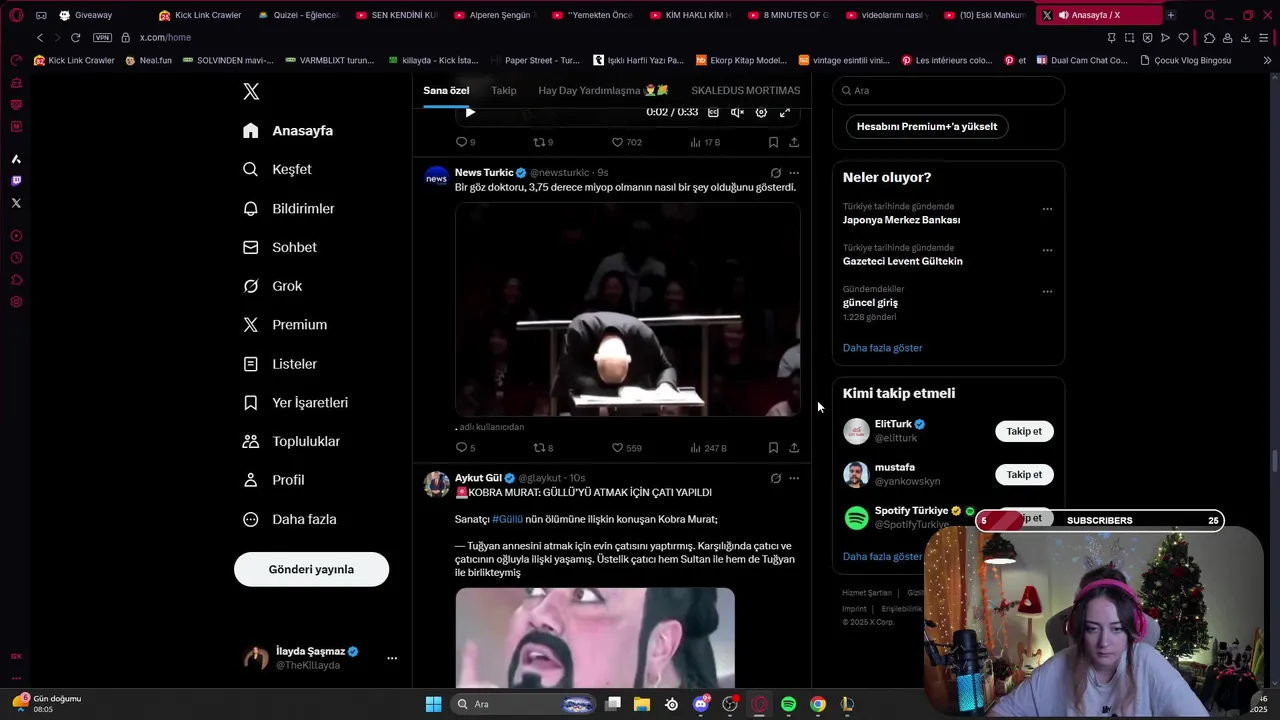The image size is (1280, 720).
Task: Open new browser tab with plus
Action: pyautogui.click(x=1170, y=15)
